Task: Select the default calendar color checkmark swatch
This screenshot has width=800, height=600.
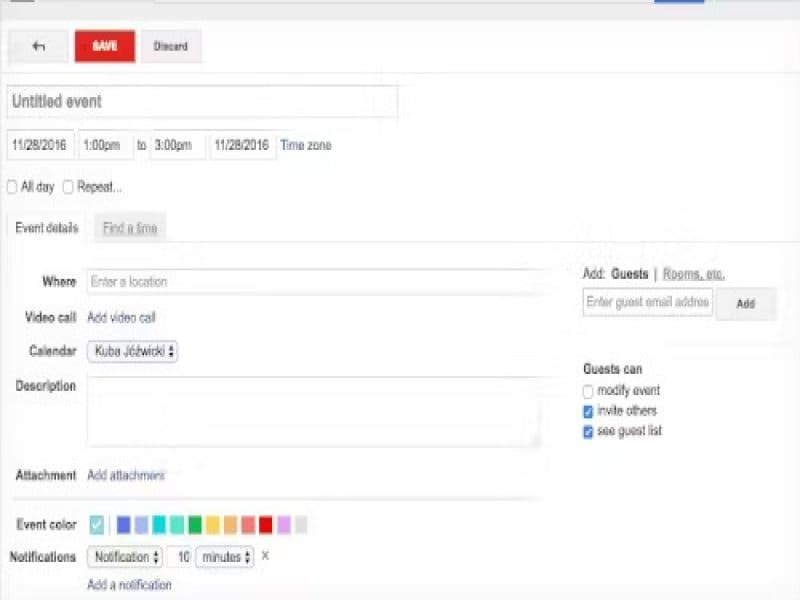Action: tap(96, 524)
